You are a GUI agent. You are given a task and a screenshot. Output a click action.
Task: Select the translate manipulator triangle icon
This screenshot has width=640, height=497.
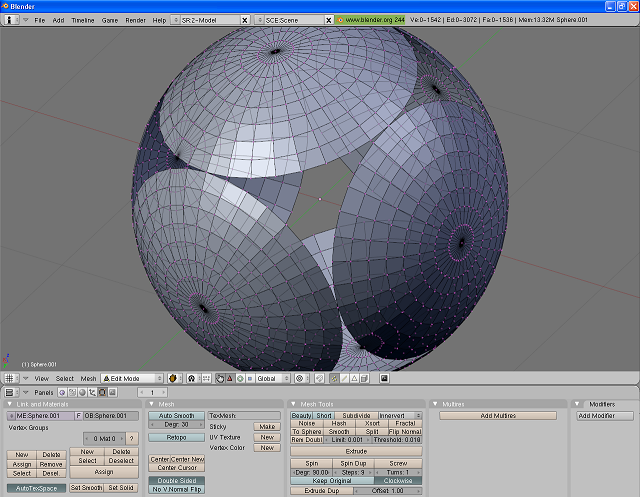pyautogui.click(x=230, y=378)
